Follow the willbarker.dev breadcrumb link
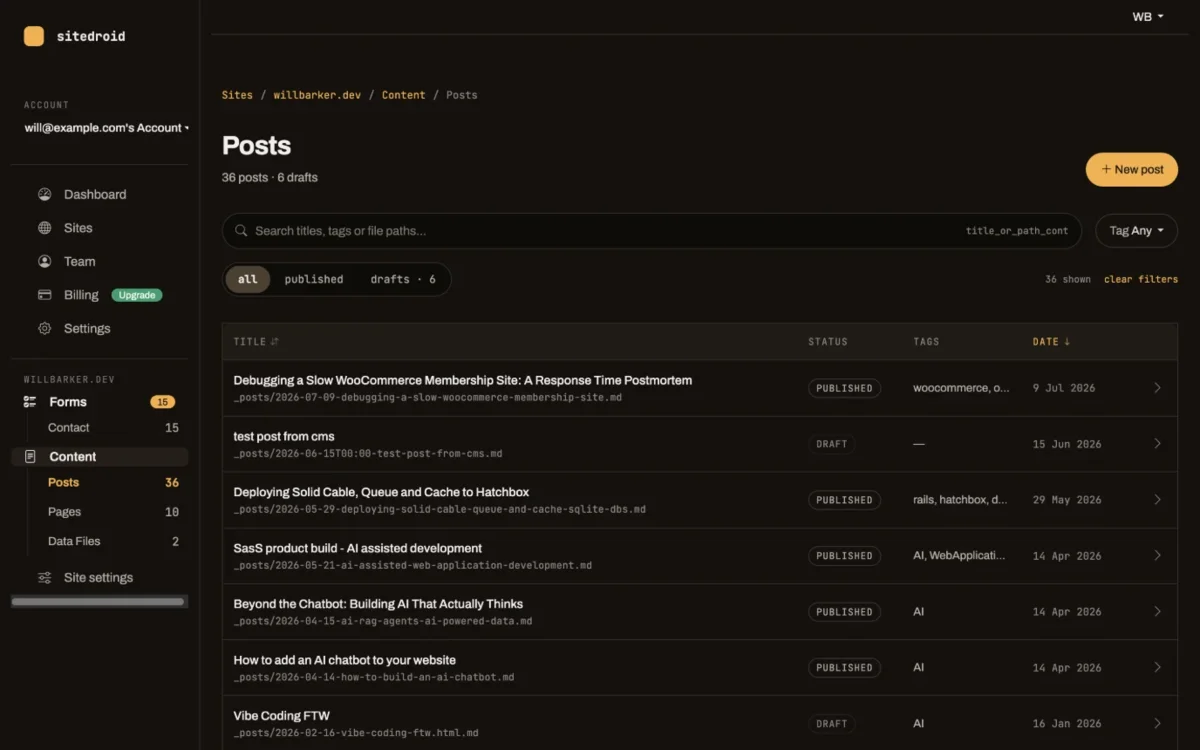The width and height of the screenshot is (1200, 750). tap(317, 95)
